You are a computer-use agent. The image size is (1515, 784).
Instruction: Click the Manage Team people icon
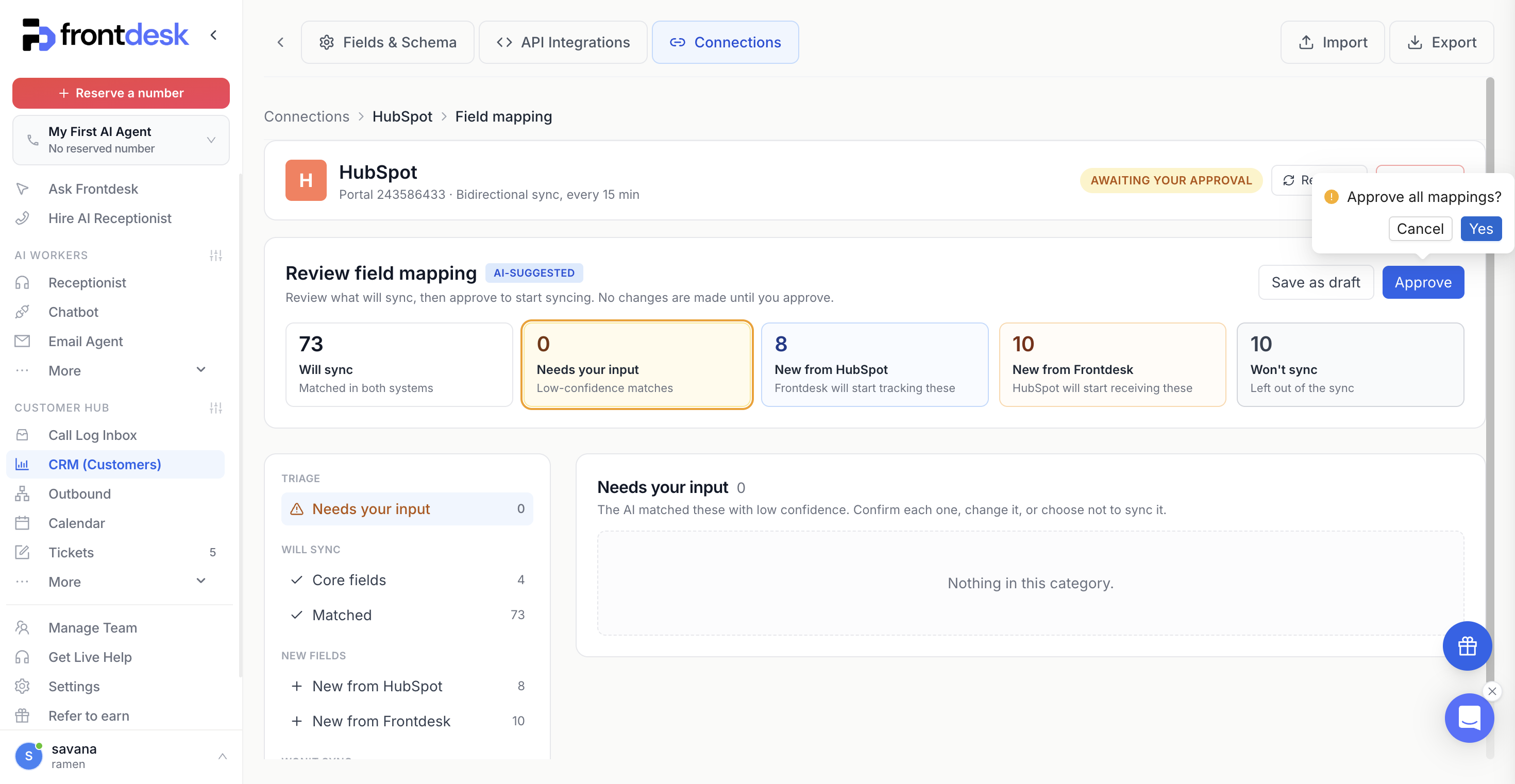coord(22,628)
